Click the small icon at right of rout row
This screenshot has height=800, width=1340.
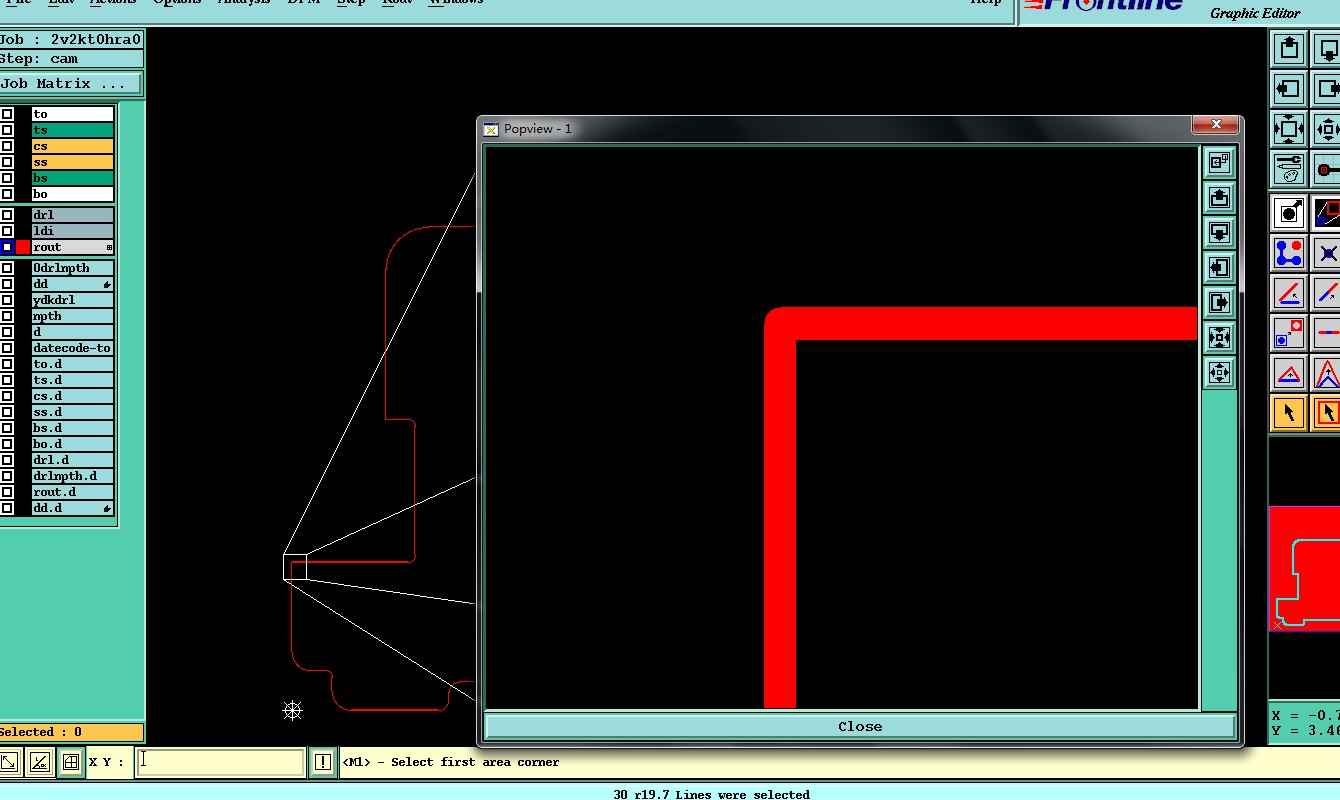coord(109,247)
